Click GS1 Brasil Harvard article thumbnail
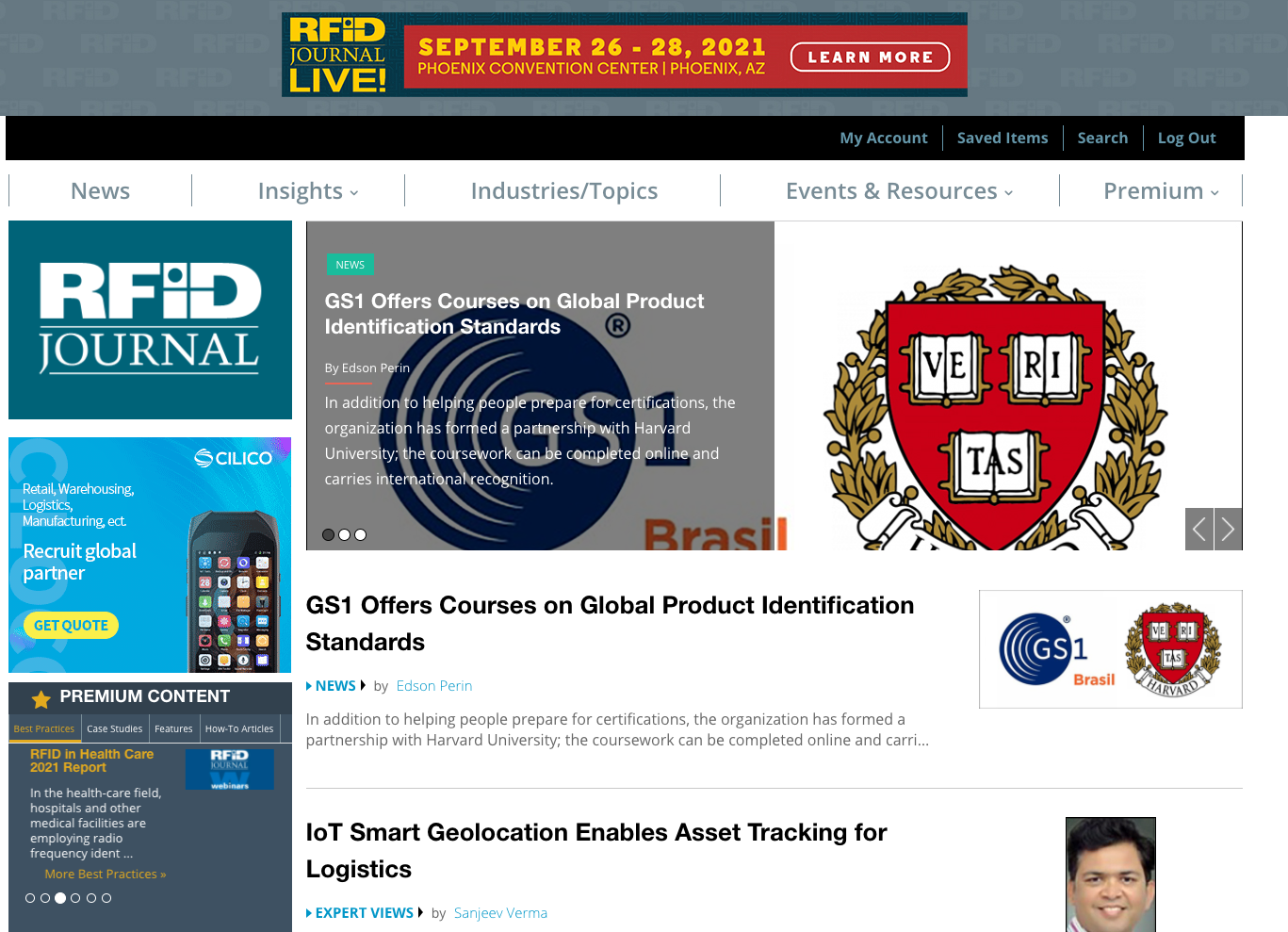This screenshot has width=1288, height=932. pos(1111,649)
